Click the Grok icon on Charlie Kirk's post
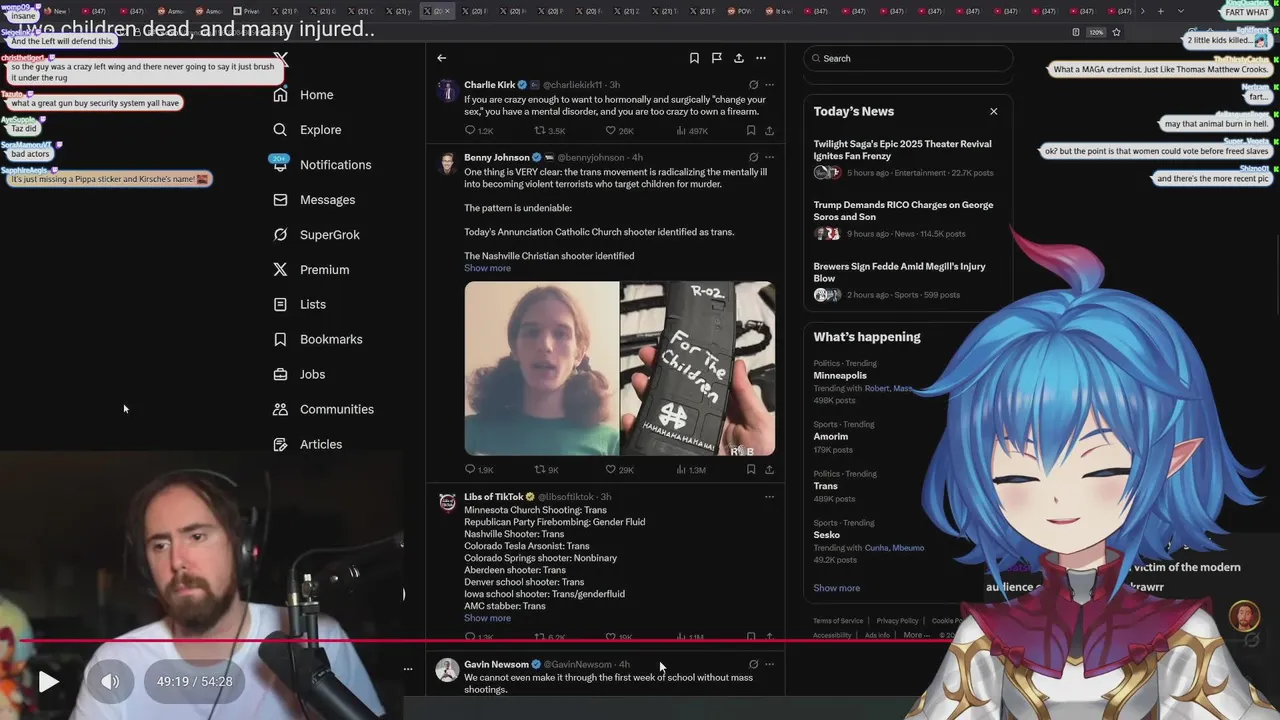Viewport: 1280px width, 720px height. (753, 85)
